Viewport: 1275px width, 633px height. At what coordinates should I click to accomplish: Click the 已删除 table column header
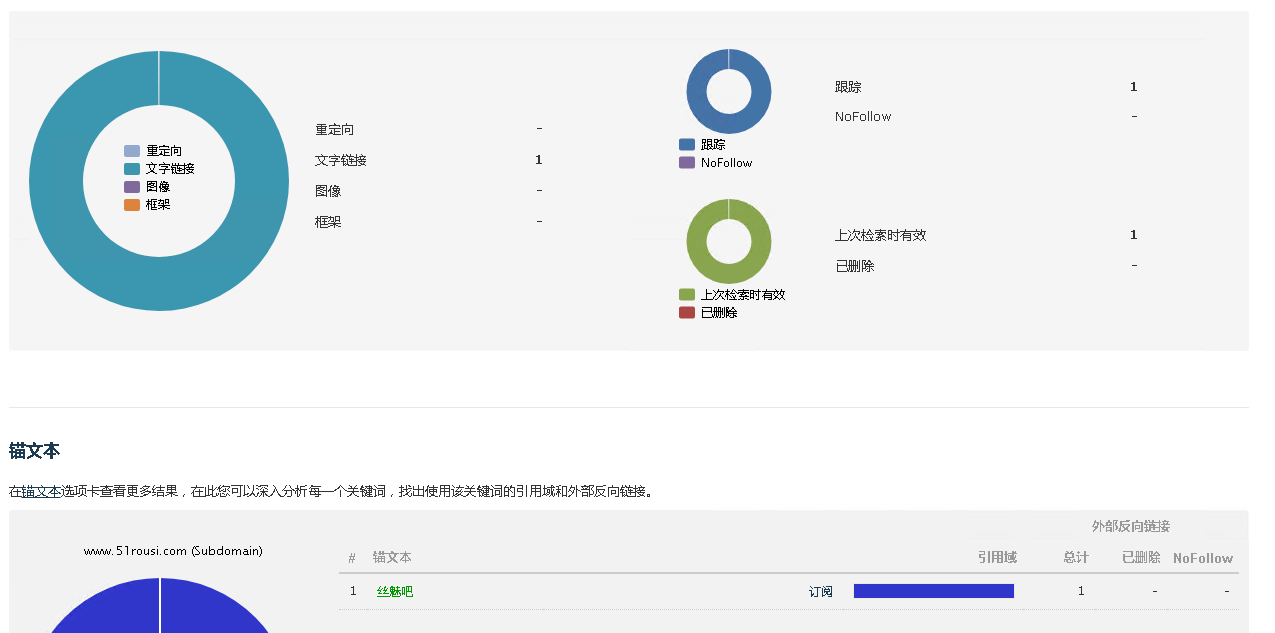point(1140,558)
